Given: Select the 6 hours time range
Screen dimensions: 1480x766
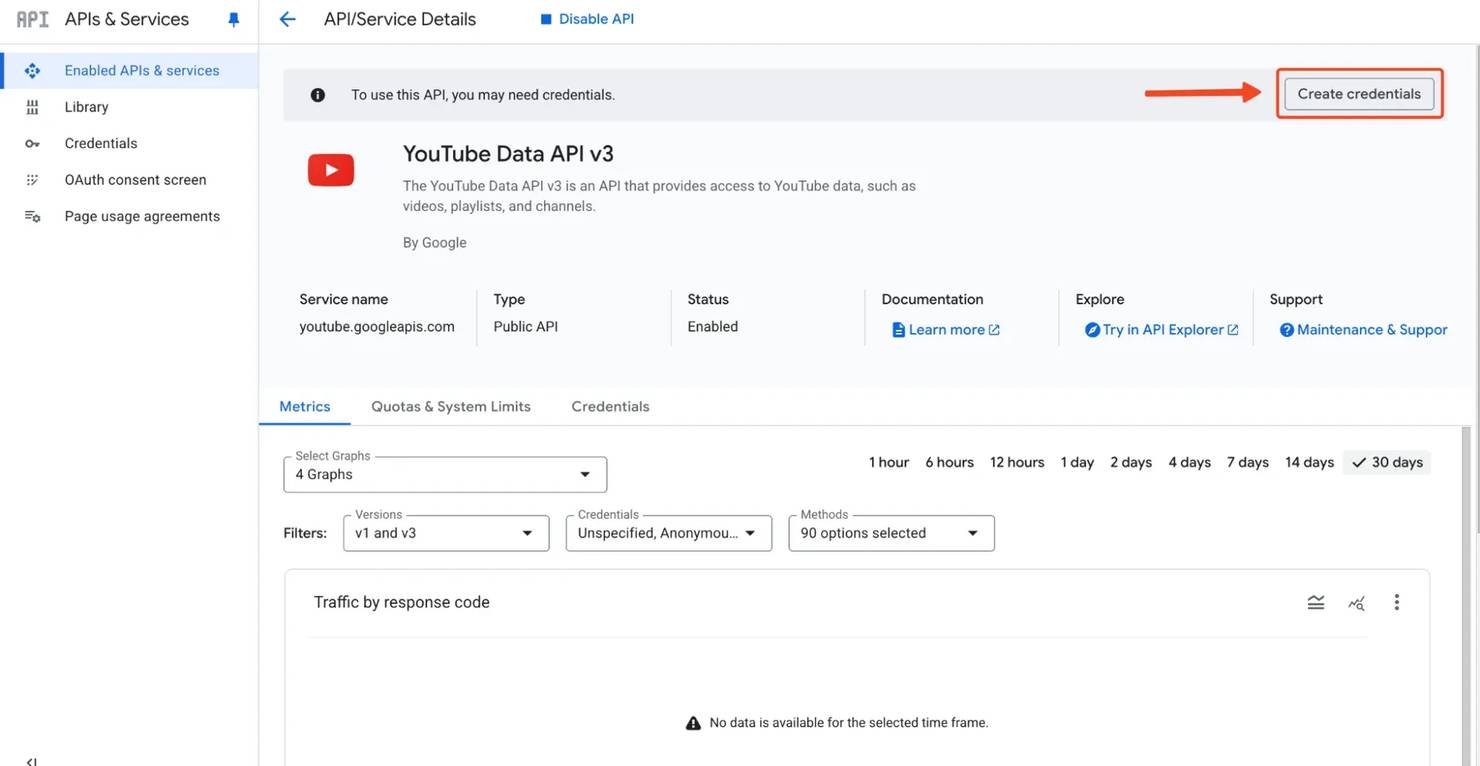Looking at the screenshot, I should tap(949, 463).
